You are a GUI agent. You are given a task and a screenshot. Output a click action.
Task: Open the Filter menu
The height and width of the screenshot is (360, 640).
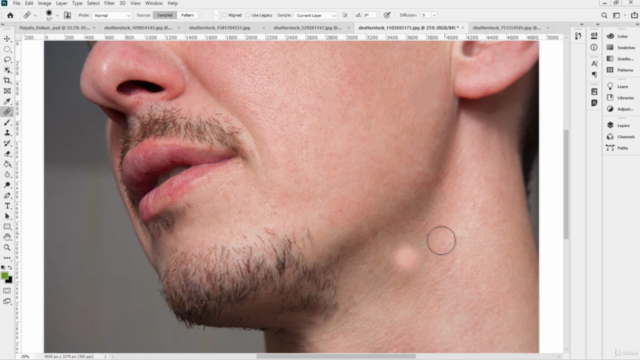(109, 3)
